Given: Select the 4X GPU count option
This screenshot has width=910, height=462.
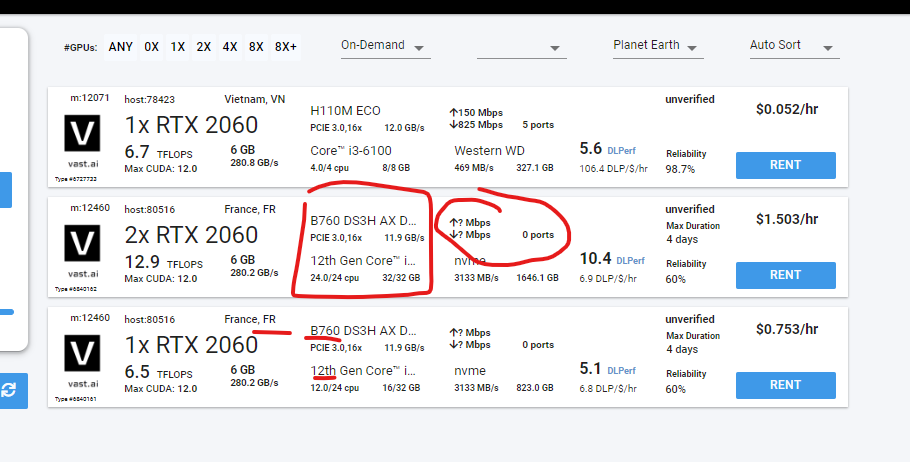Looking at the screenshot, I should pyautogui.click(x=230, y=47).
